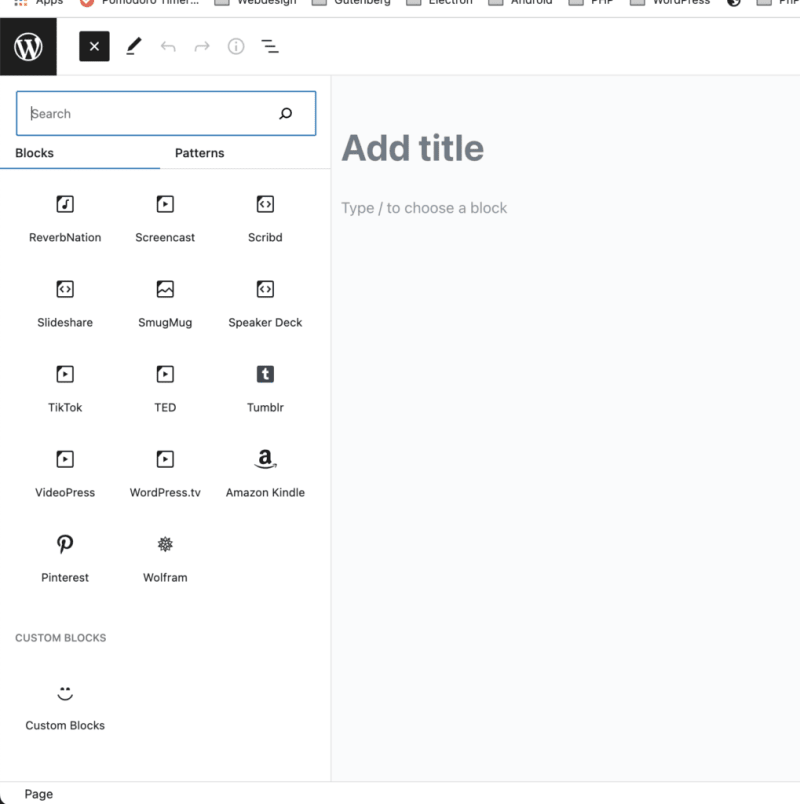Insert the Scribd embed block
The height and width of the screenshot is (804, 800).
click(265, 219)
